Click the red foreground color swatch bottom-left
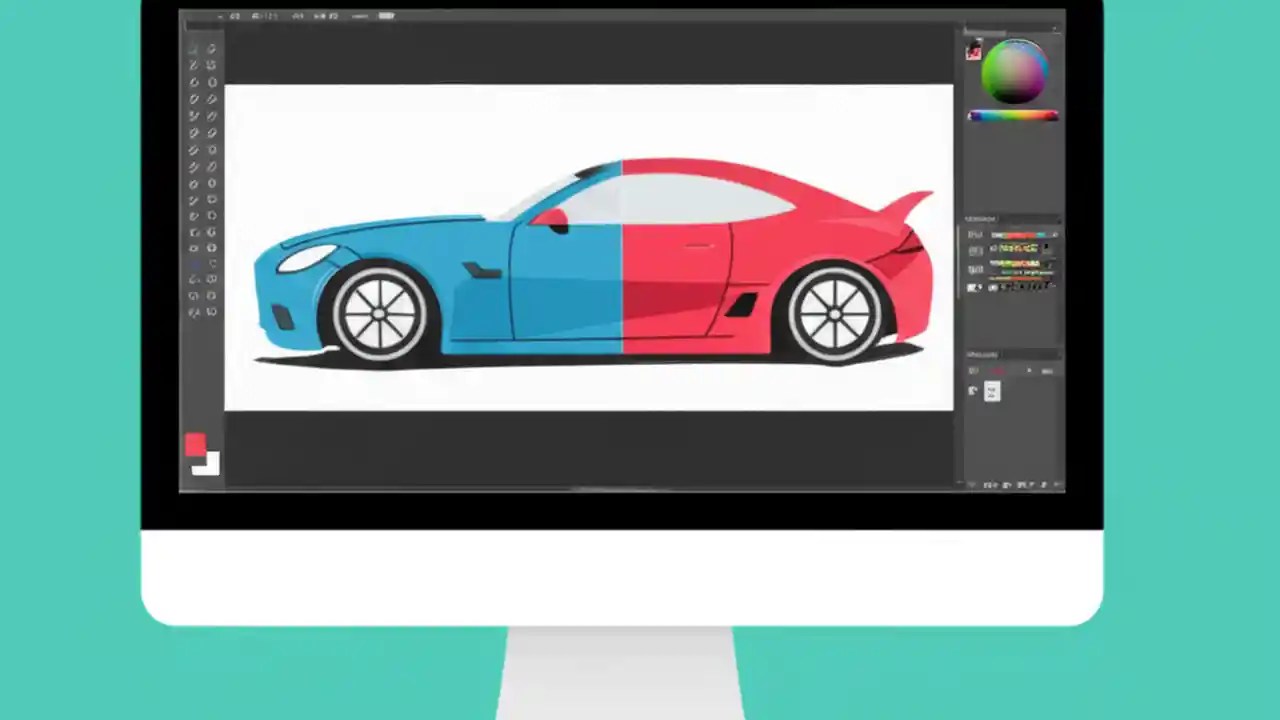 point(195,443)
